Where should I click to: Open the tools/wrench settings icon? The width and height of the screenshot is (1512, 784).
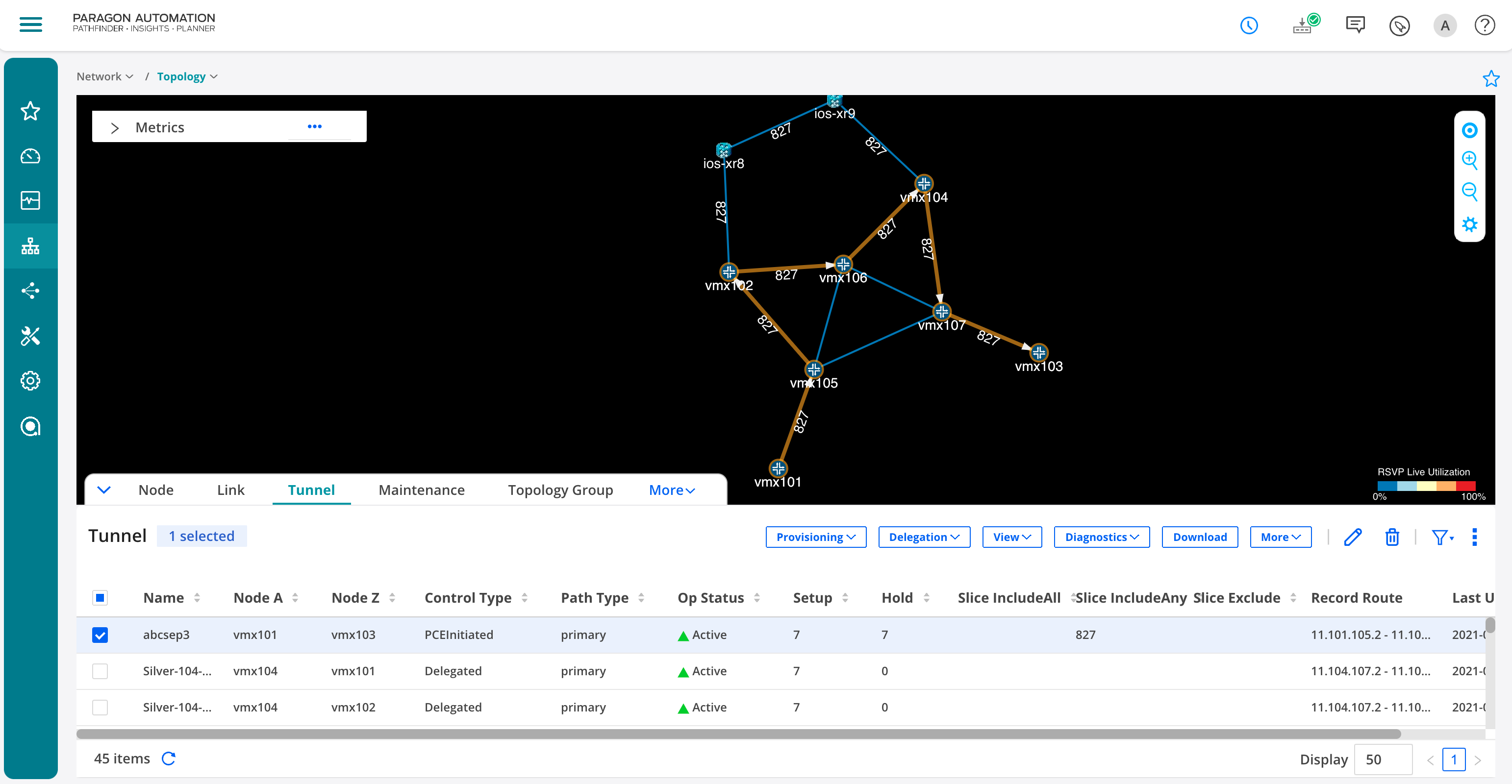30,336
